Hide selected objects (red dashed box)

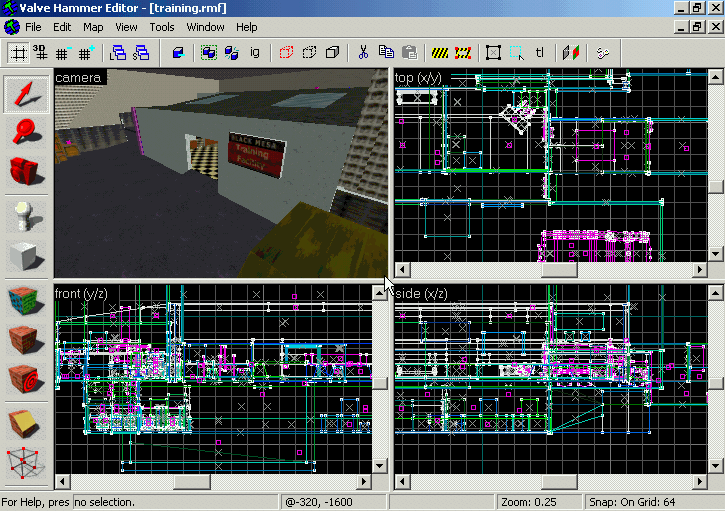[286, 53]
